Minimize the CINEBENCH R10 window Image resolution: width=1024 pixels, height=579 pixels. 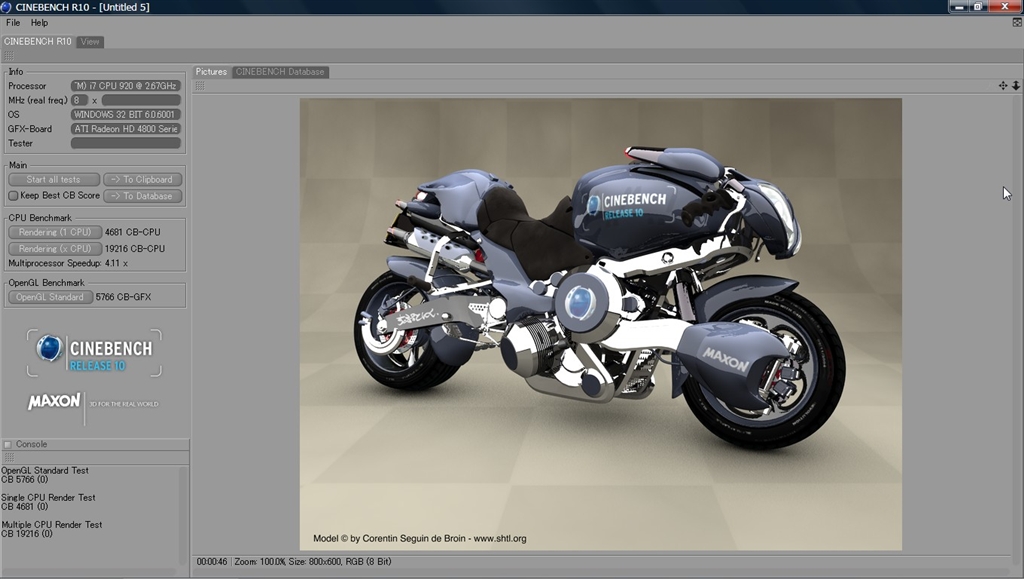(x=959, y=7)
